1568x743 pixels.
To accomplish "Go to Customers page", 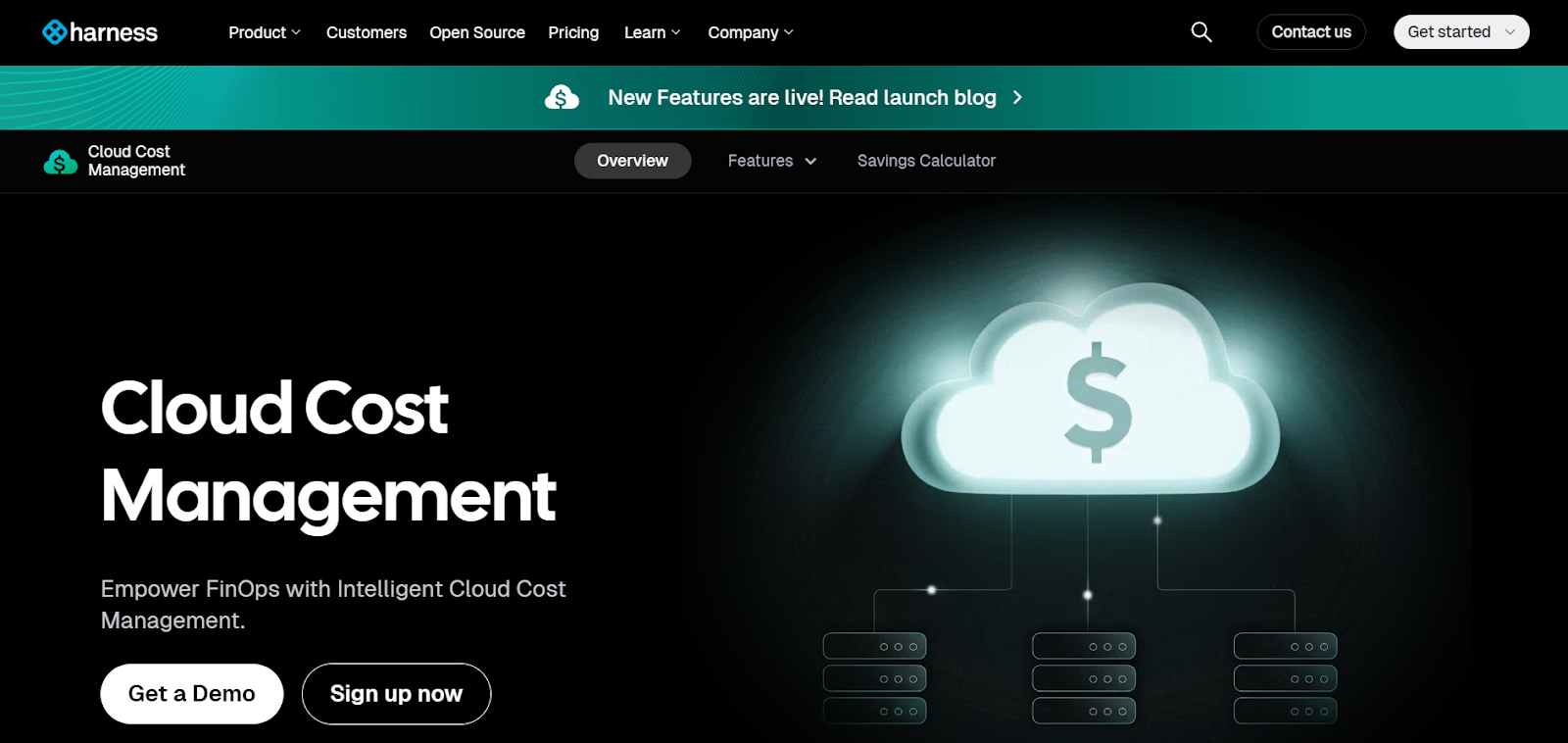I will coord(367,32).
